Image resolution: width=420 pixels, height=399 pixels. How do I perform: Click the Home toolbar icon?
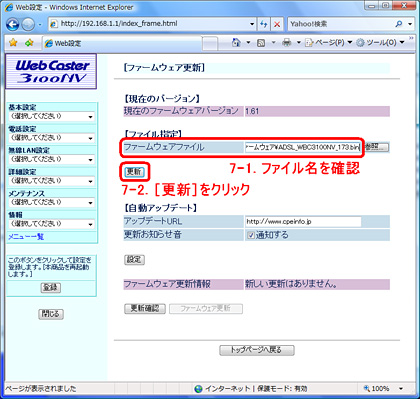point(236,43)
